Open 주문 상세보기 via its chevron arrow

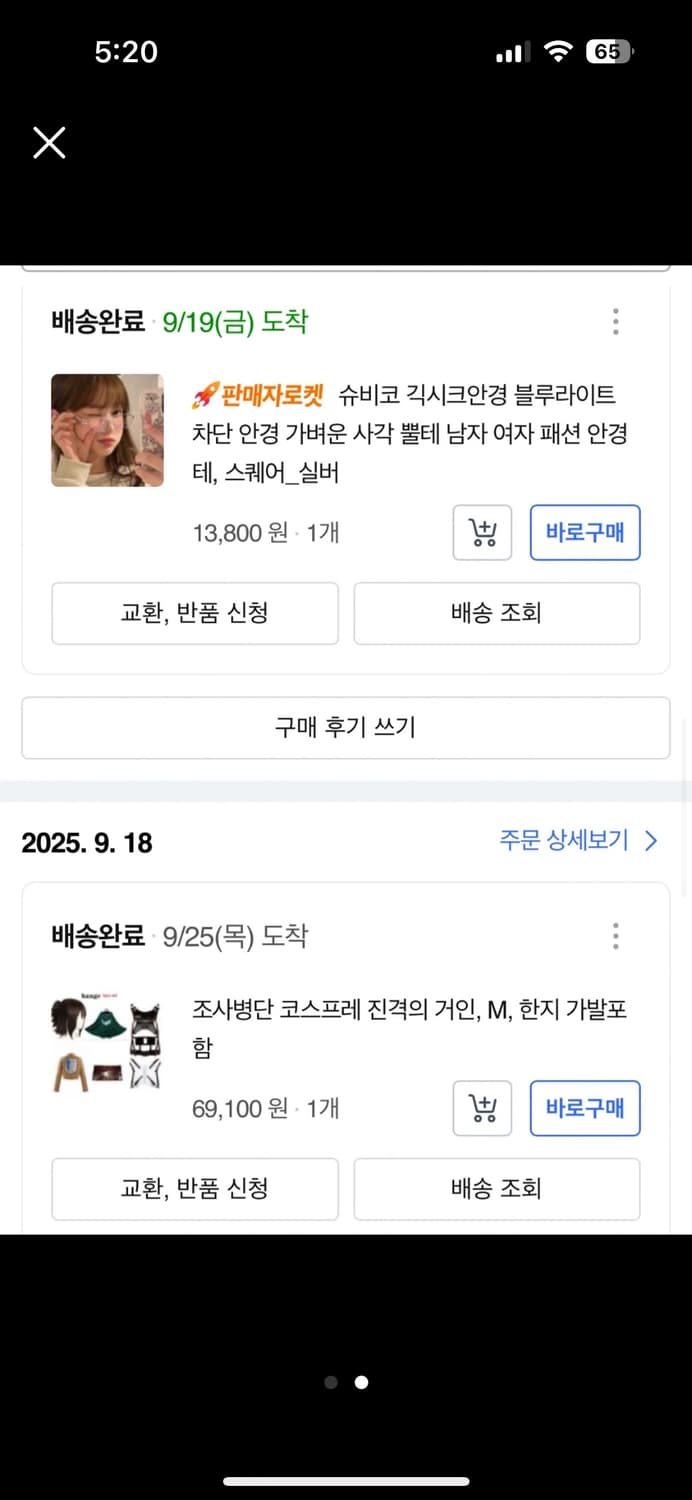(651, 842)
